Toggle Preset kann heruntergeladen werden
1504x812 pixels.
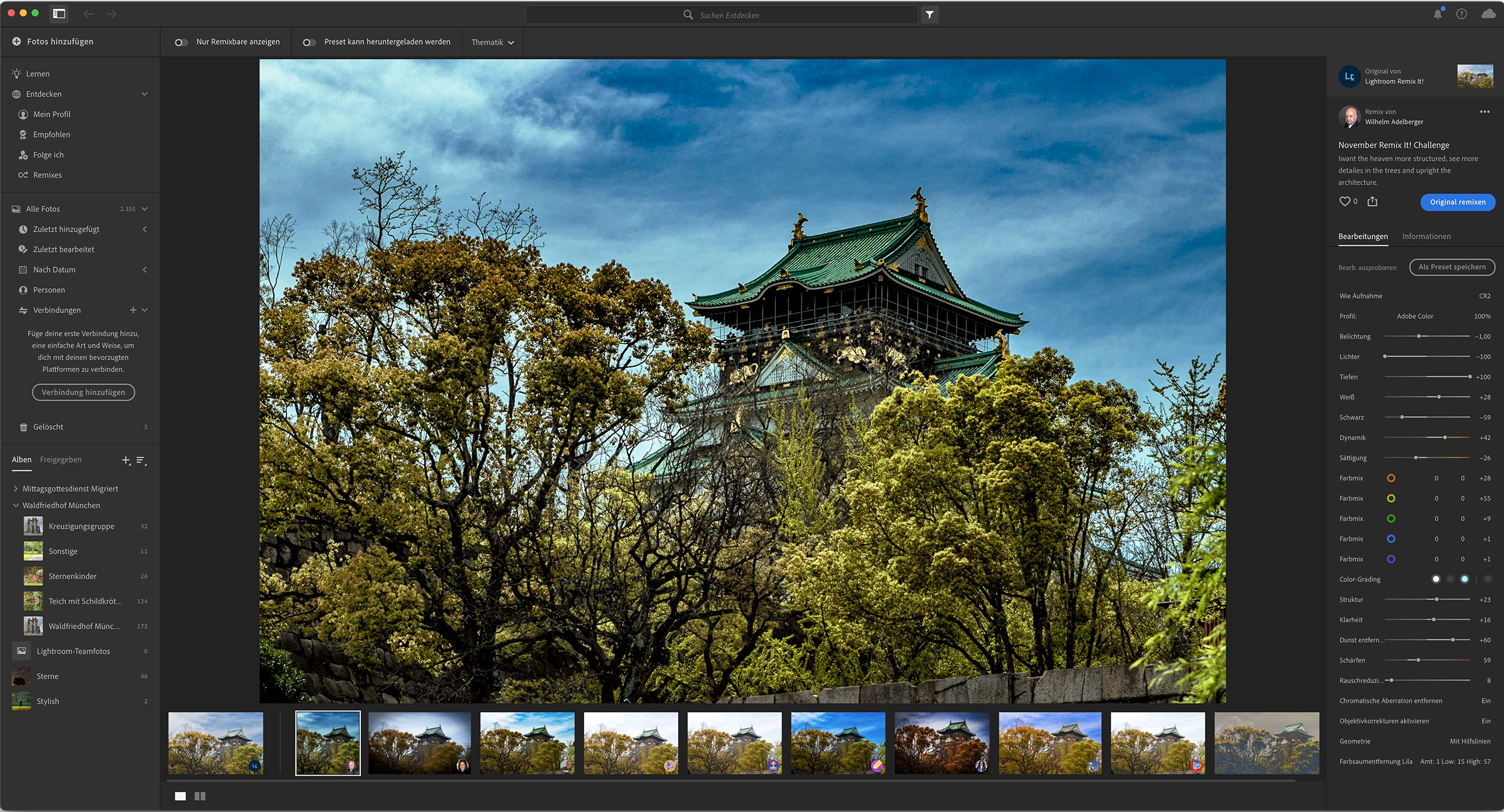pos(309,42)
